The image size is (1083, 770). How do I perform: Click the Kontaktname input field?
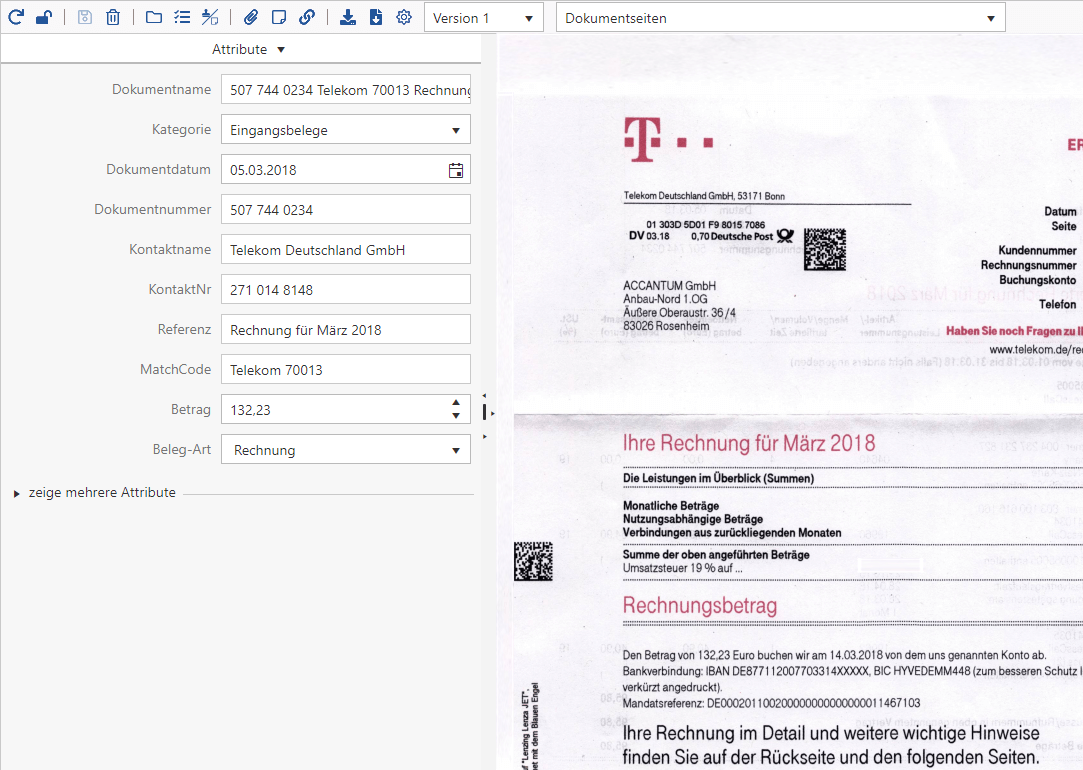pyautogui.click(x=345, y=250)
